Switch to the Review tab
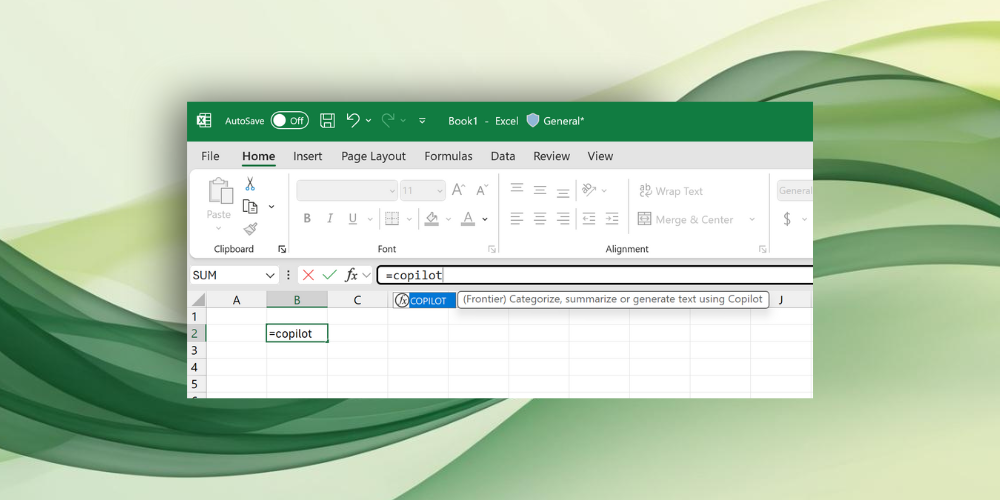The height and width of the screenshot is (500, 1000). point(551,156)
